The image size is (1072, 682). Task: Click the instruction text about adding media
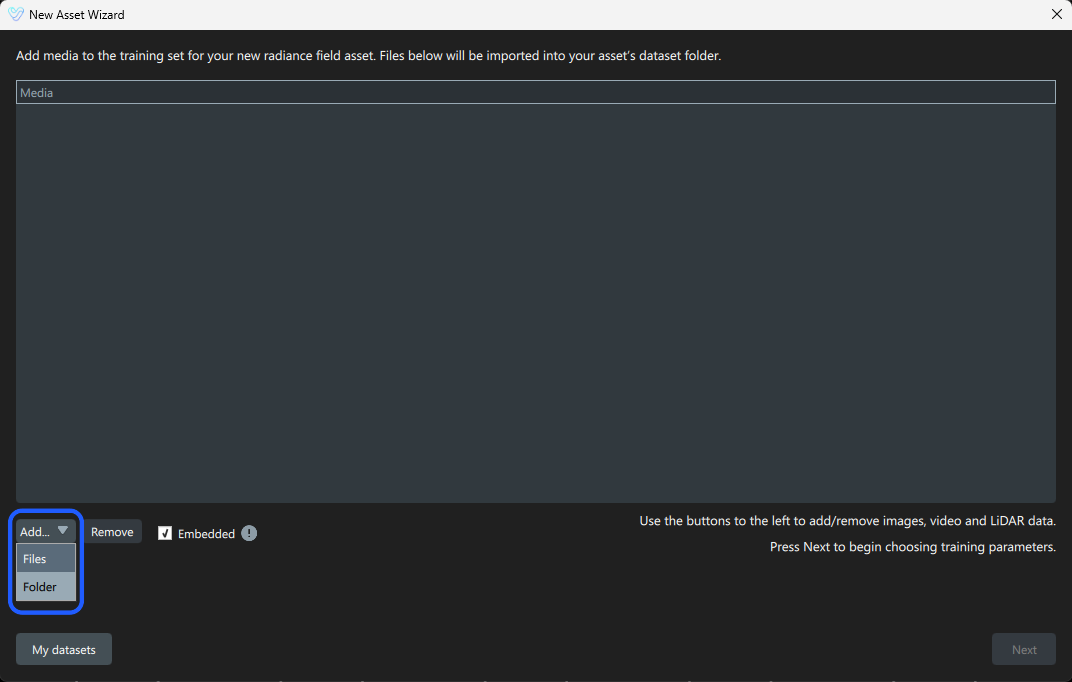(x=368, y=55)
